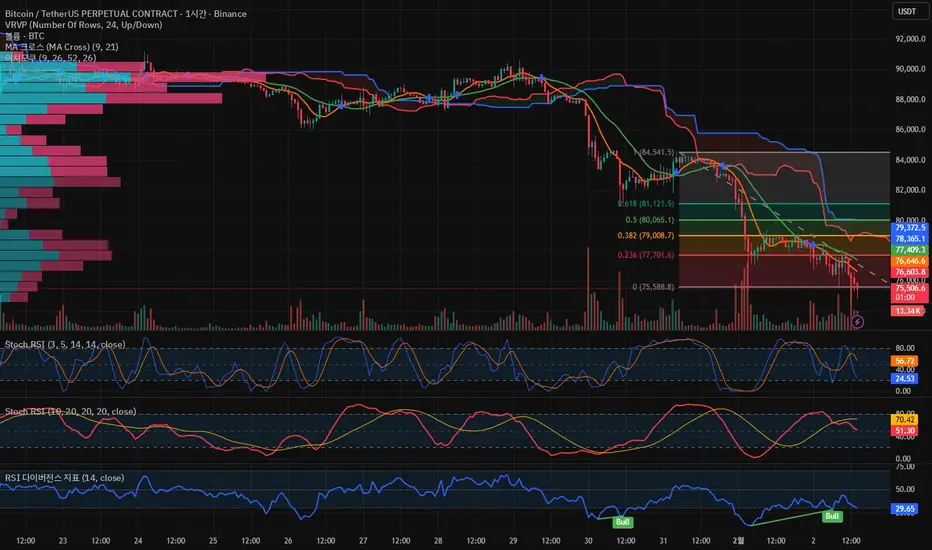Click date 29 on the time axis
This screenshot has width=932, height=550.
[x=513, y=540]
